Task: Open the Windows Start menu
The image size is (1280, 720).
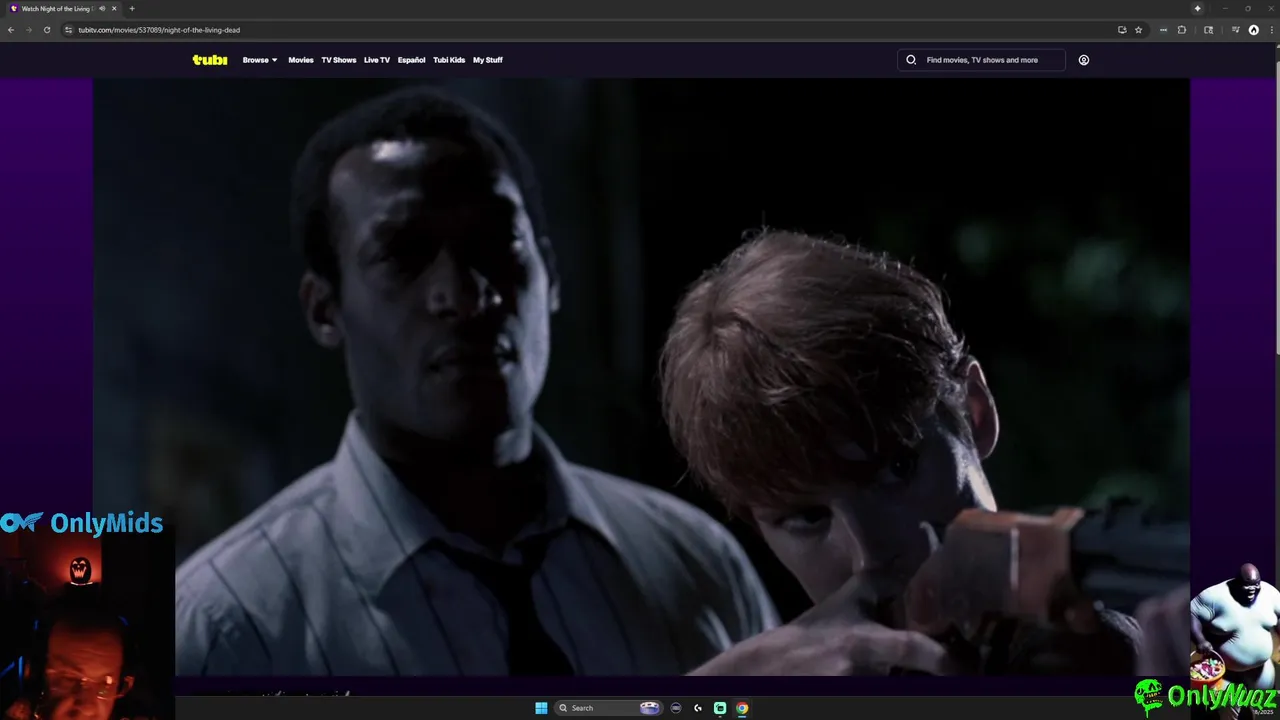Action: (541, 708)
